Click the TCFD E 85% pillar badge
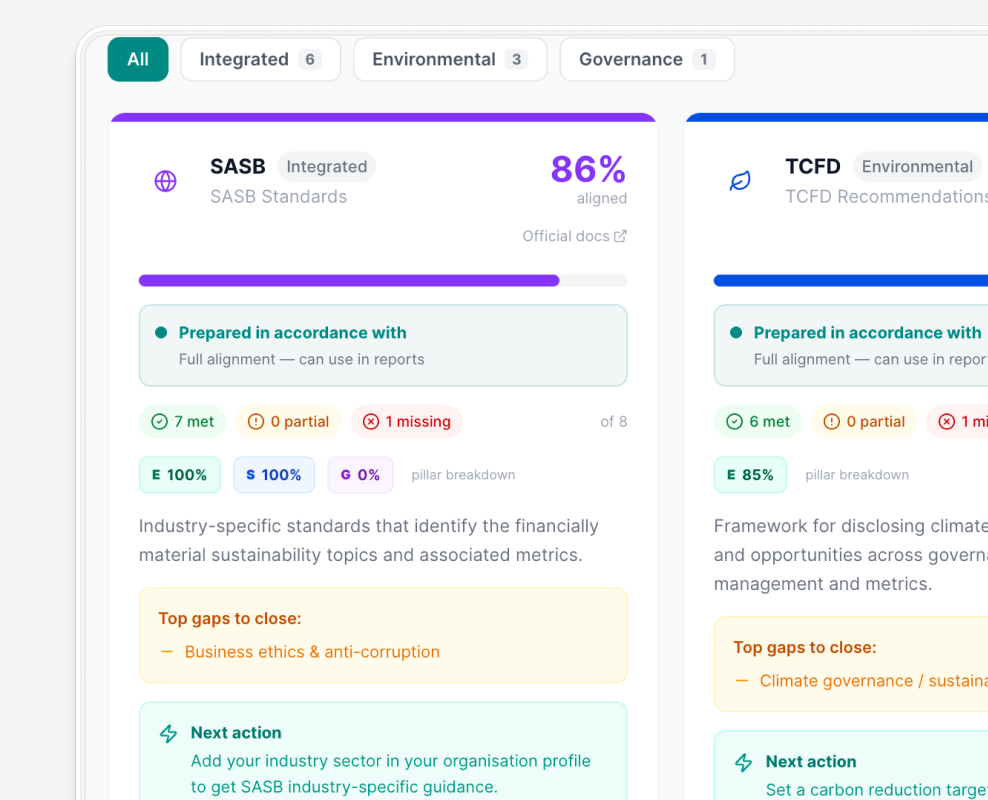988x800 pixels. (750, 475)
